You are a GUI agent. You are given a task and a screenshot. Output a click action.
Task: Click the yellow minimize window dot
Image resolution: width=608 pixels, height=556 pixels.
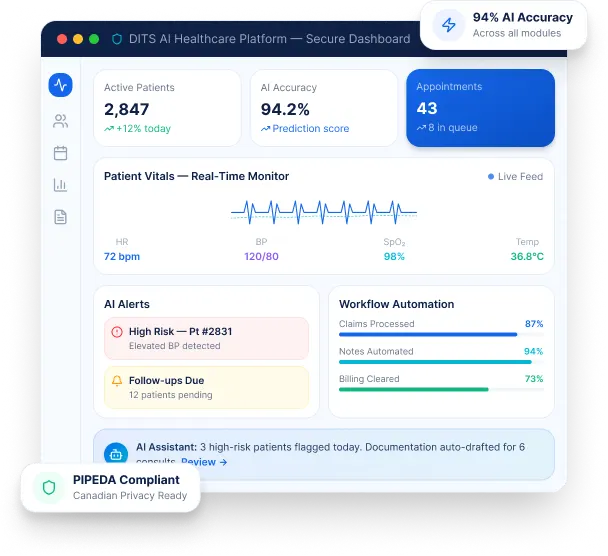tap(78, 39)
